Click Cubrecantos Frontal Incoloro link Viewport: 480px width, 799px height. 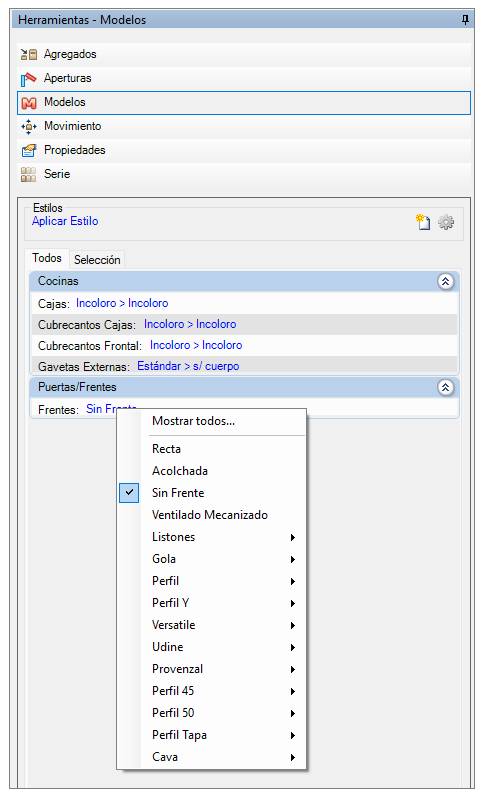[x=196, y=345]
